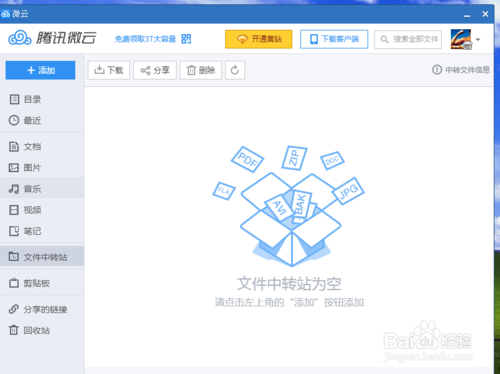Click the blue 添加 add button

(x=40, y=70)
